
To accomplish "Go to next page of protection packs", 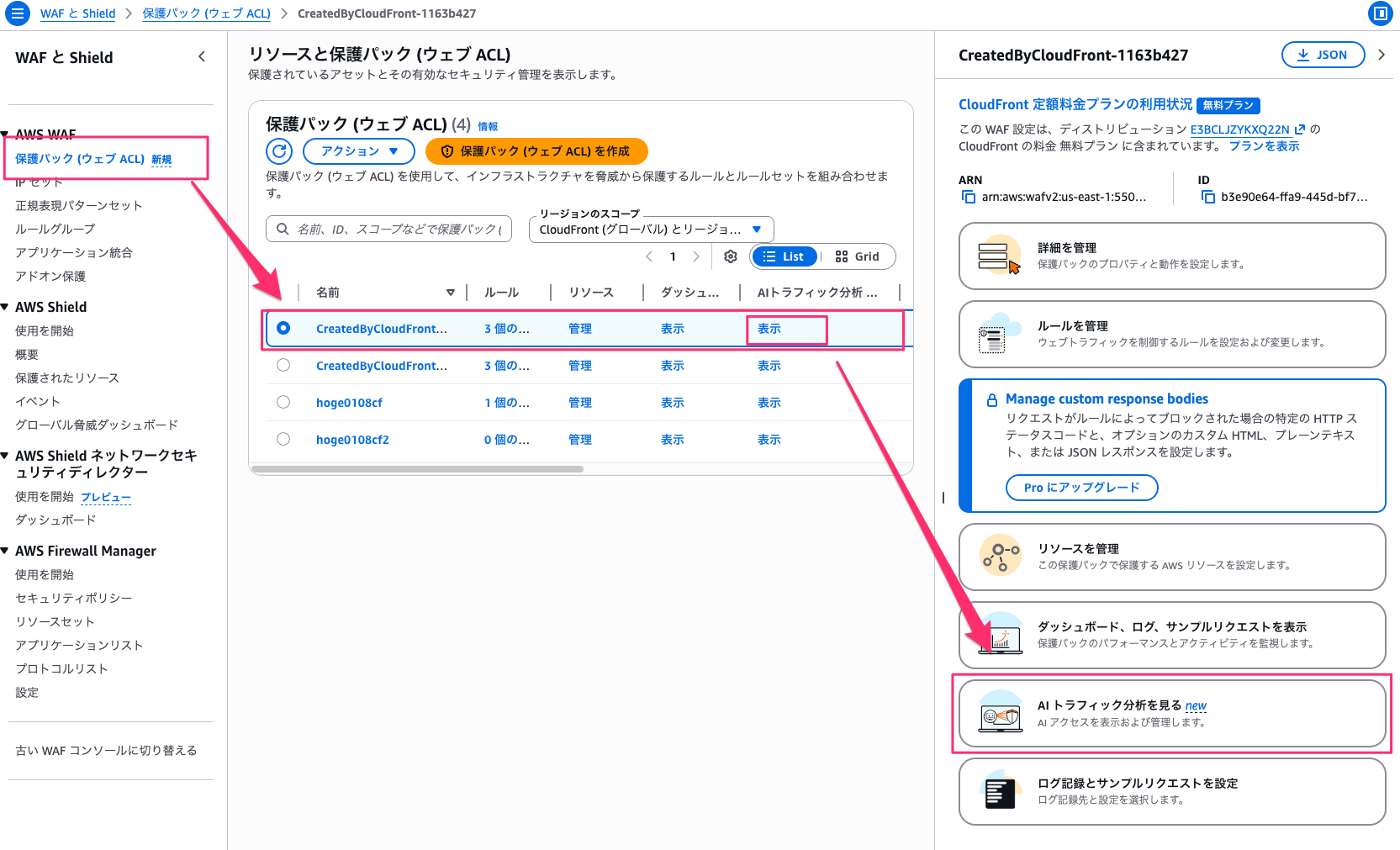I will (x=696, y=256).
